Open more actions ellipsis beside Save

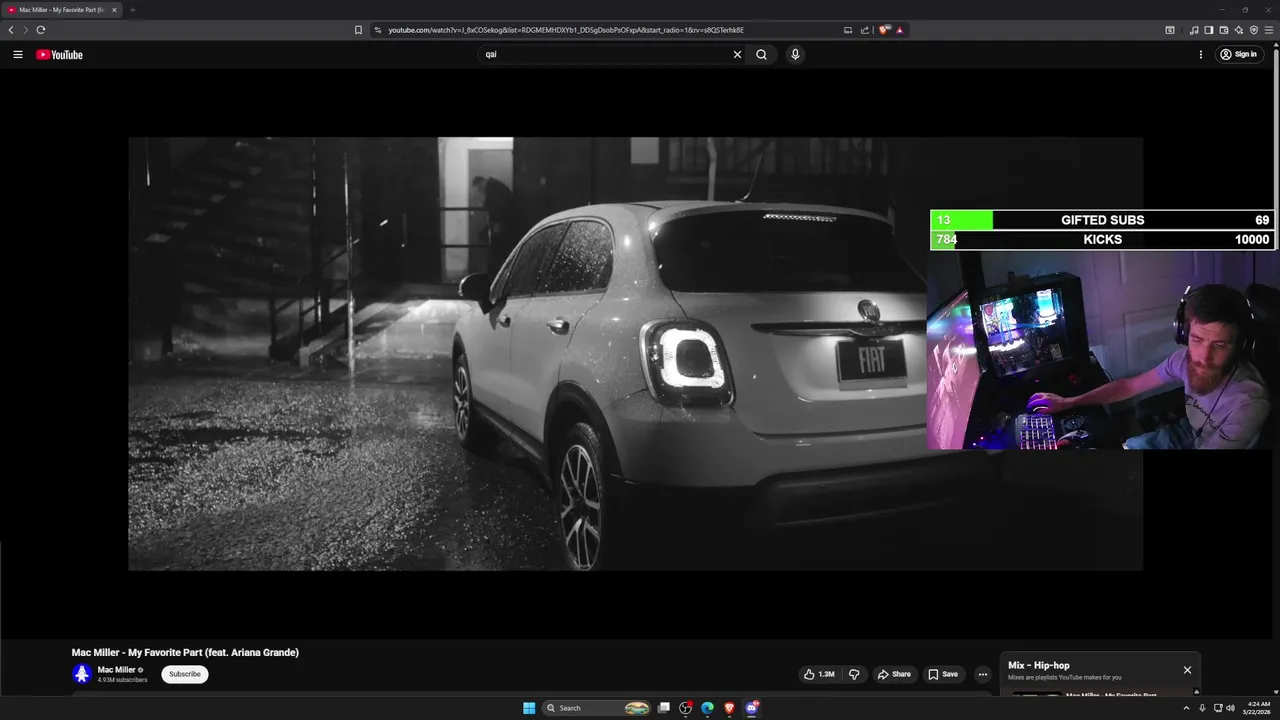982,674
